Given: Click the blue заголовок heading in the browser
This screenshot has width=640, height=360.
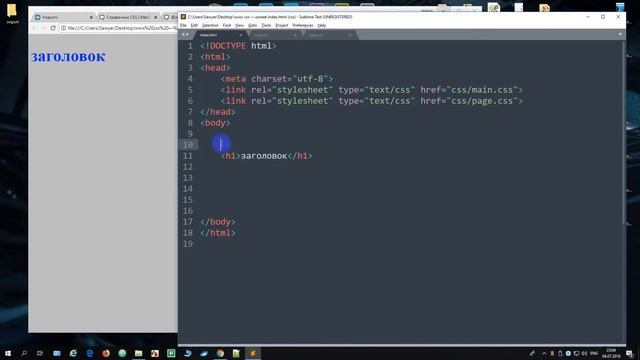Looking at the screenshot, I should point(69,56).
